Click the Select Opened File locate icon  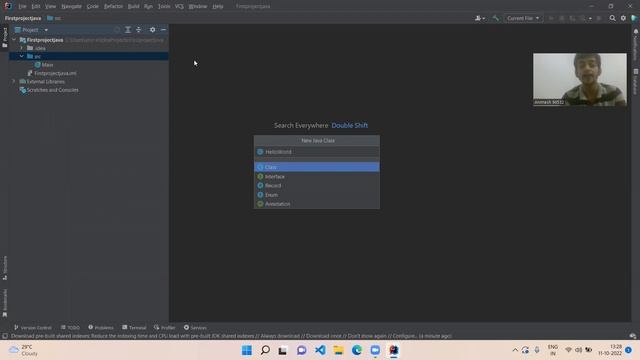(117, 30)
